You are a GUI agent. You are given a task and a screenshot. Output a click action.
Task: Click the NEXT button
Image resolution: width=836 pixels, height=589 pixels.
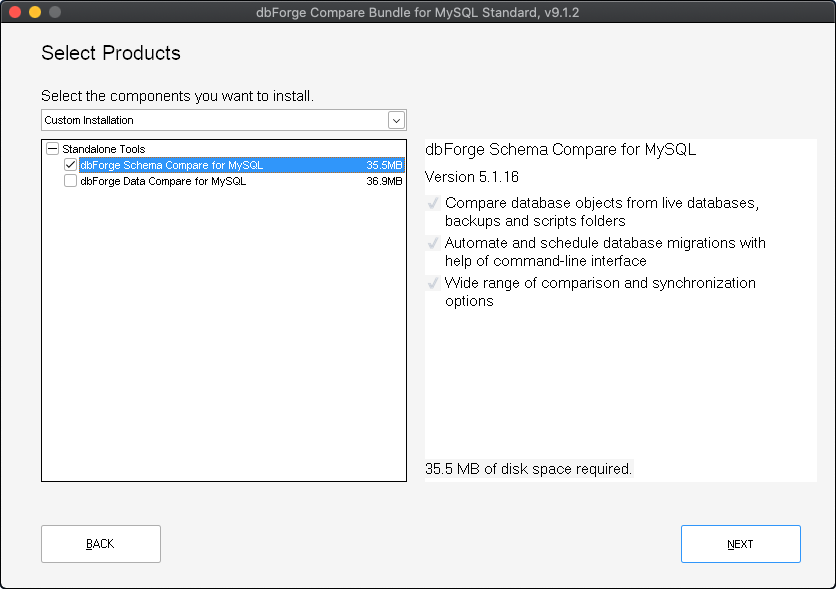[x=741, y=544]
